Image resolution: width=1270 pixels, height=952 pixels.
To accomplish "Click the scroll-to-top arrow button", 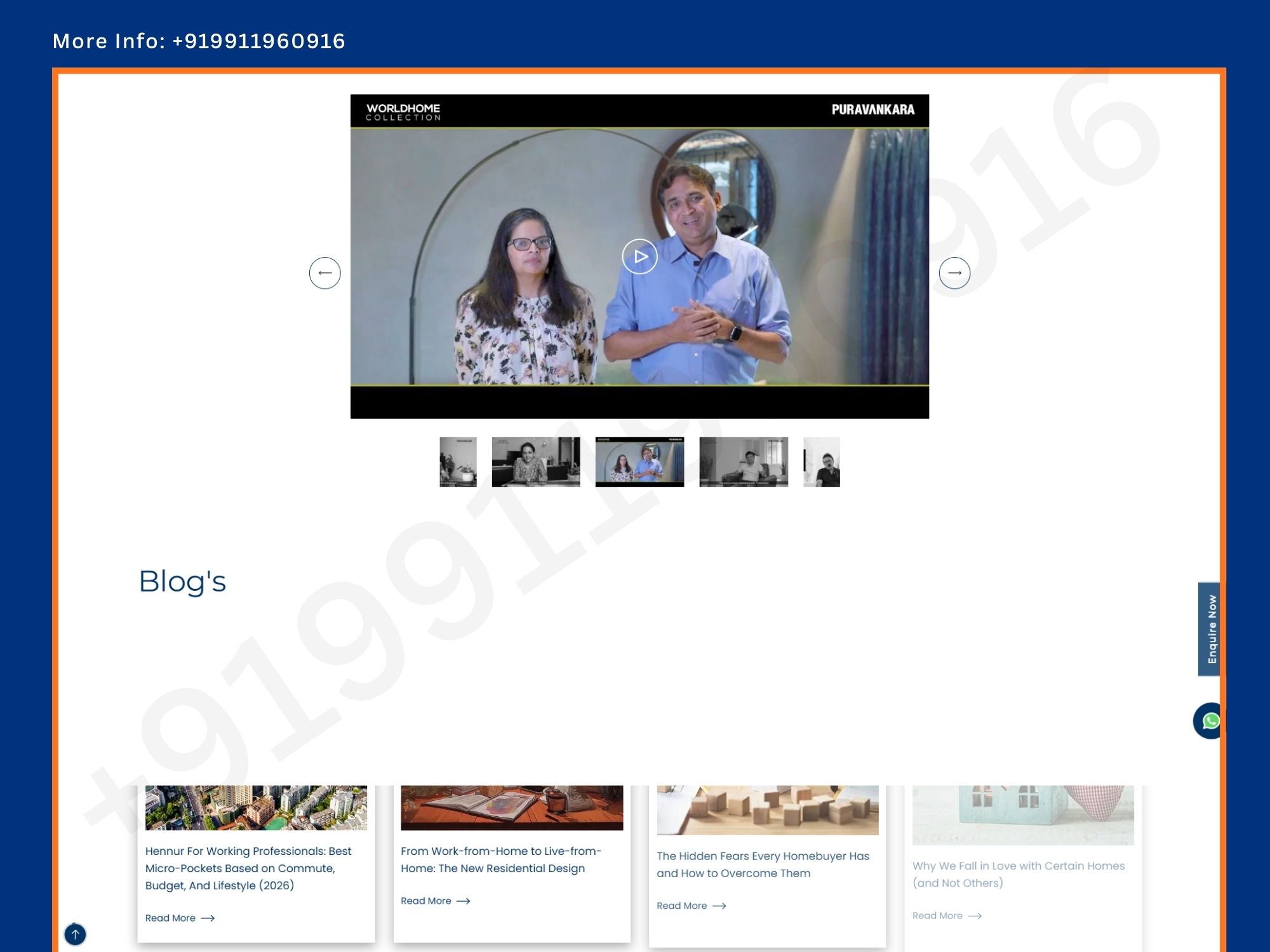I will coord(75,934).
